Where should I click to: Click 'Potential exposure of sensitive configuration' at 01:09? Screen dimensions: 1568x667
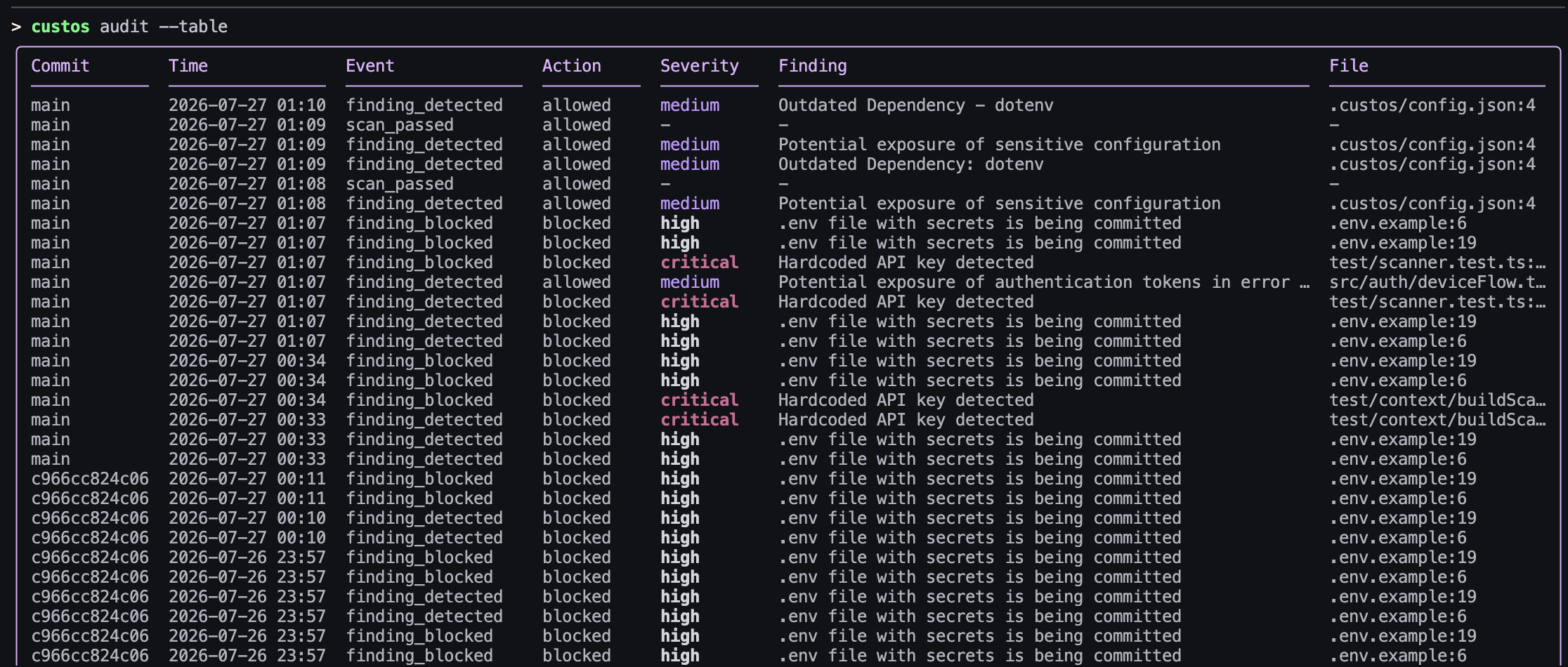point(1000,145)
